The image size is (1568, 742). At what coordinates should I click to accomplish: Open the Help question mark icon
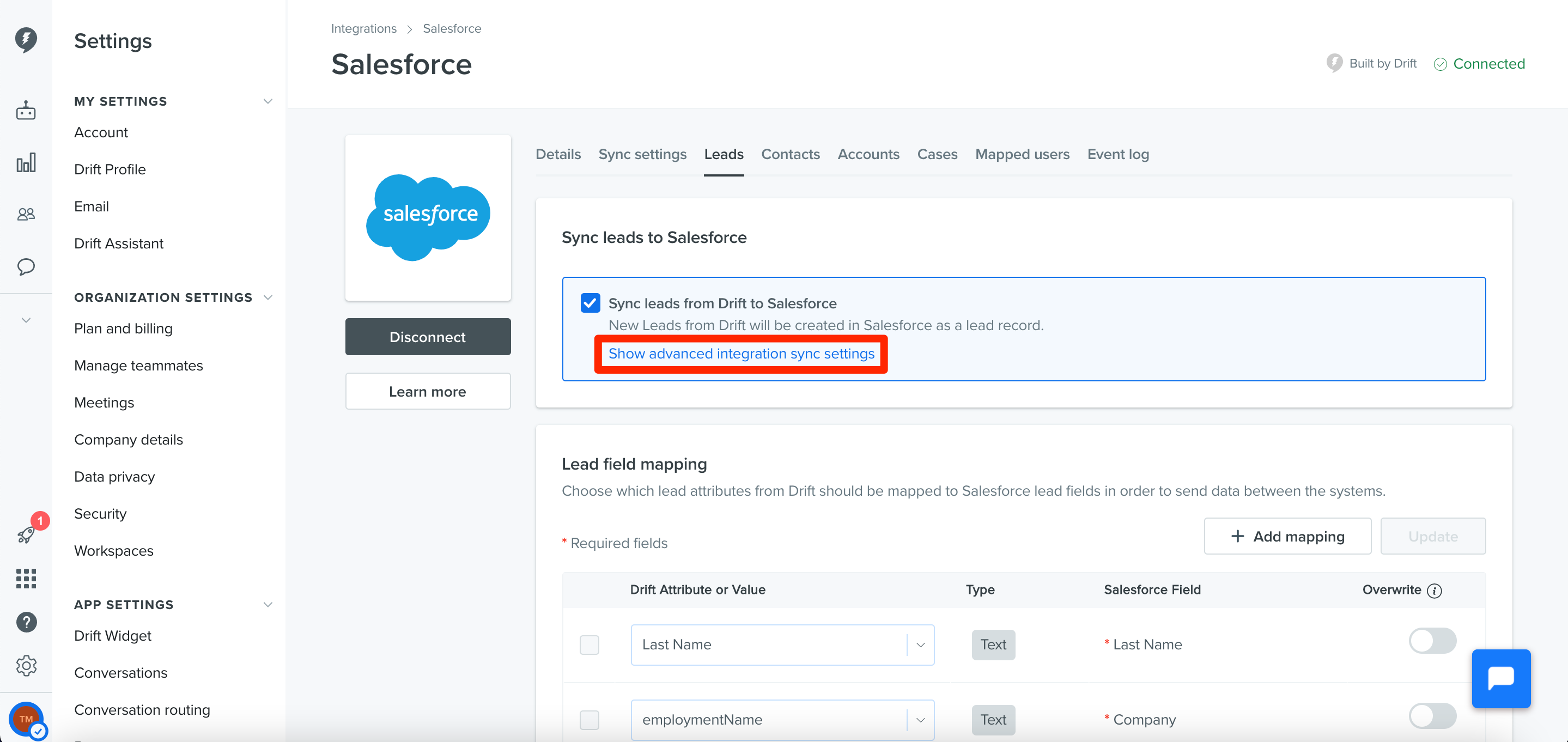point(26,622)
